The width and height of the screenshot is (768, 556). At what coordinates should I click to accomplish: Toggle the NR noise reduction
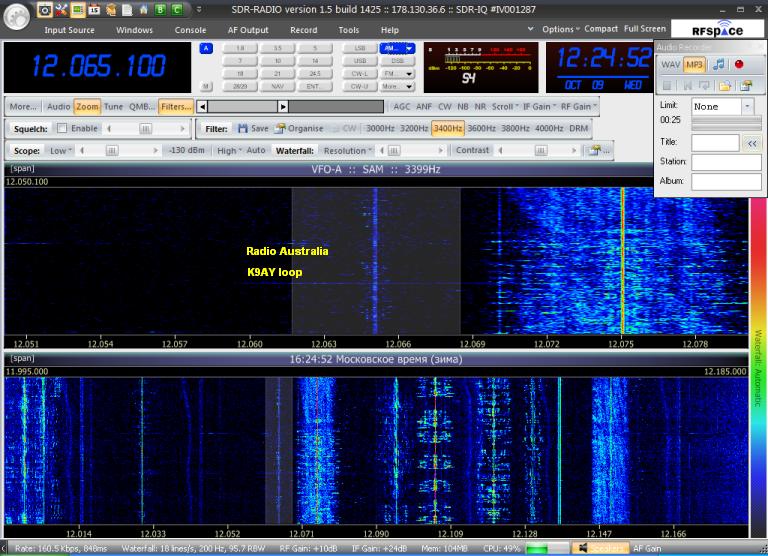click(x=480, y=106)
